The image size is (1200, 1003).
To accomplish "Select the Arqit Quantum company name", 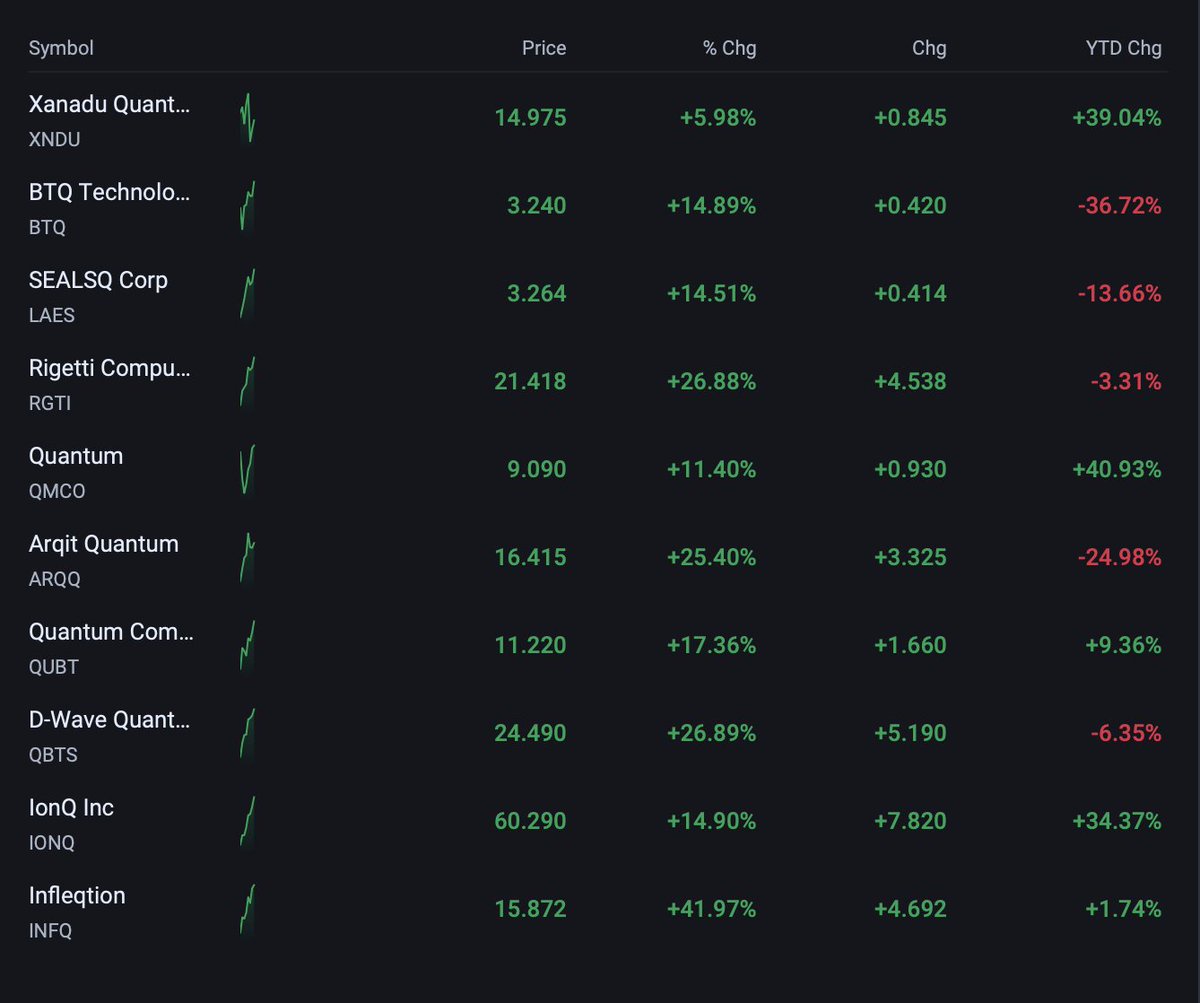I will [104, 544].
